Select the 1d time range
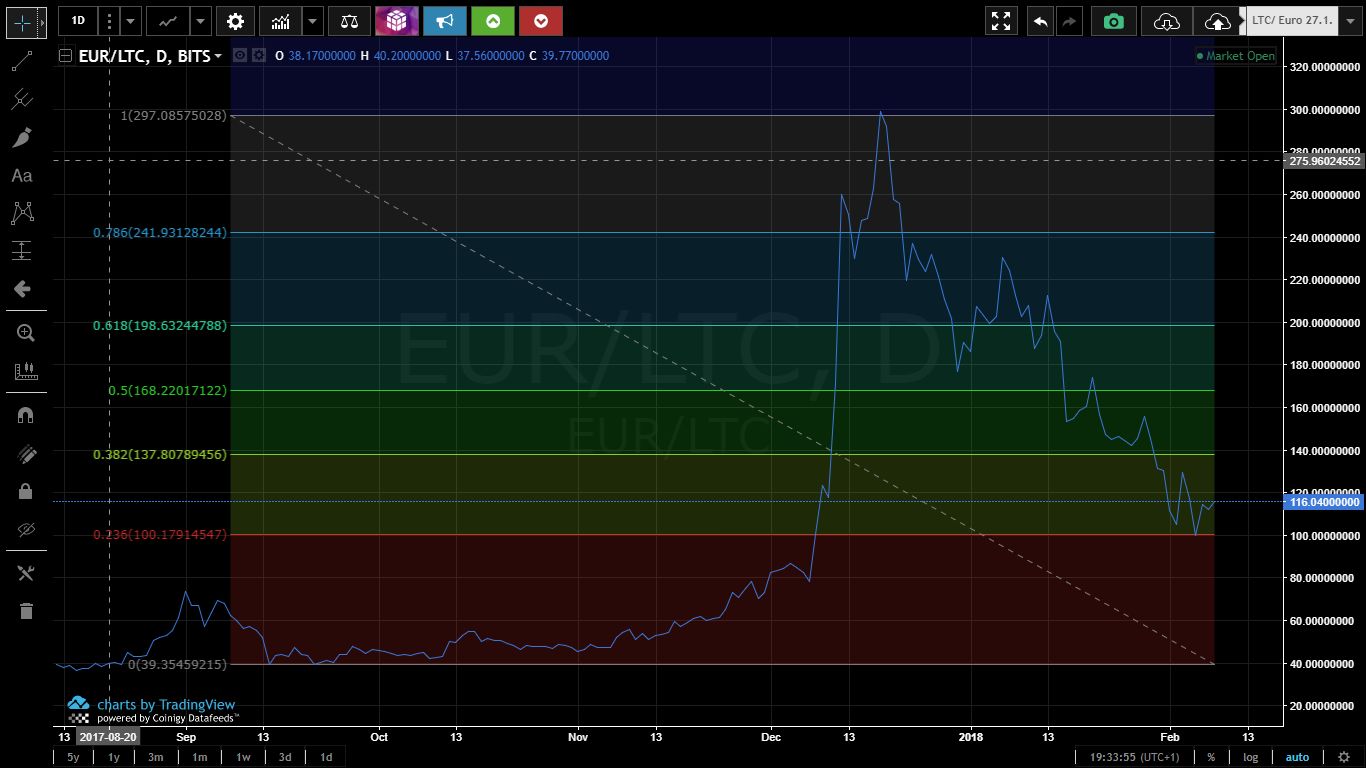 [x=326, y=757]
